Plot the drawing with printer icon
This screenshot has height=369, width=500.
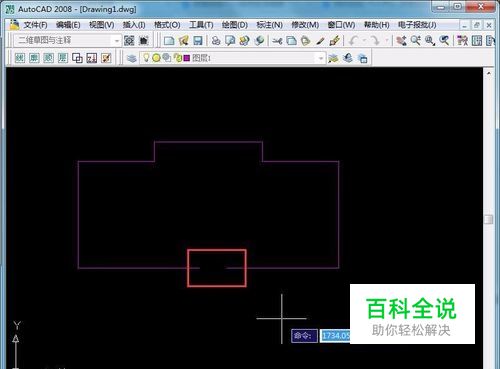click(216, 41)
